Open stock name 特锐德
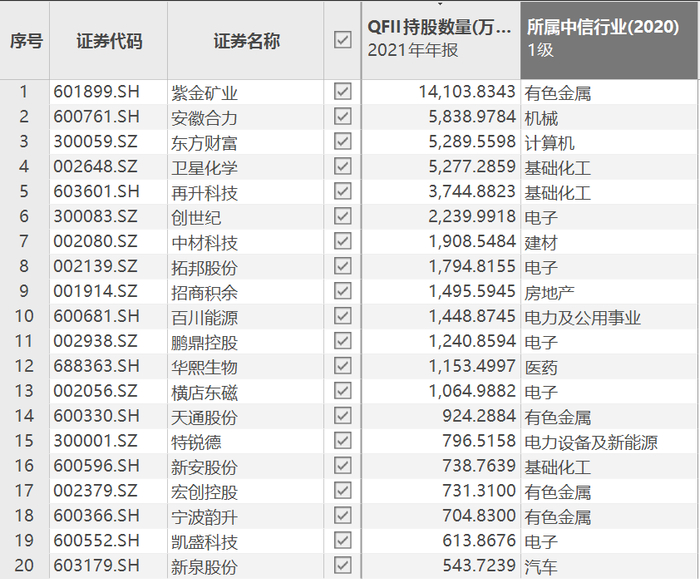Image resolution: width=700 pixels, height=579 pixels. coord(196,442)
